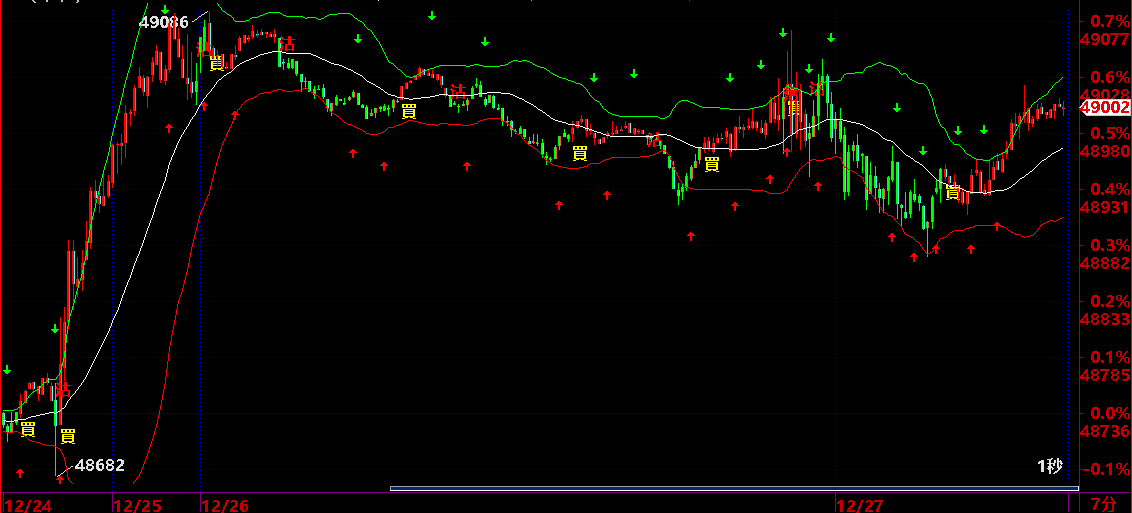Viewport: 1132px width, 513px height.
Task: Click the red 沽 marker after 12/26 peak
Action: coord(287,44)
